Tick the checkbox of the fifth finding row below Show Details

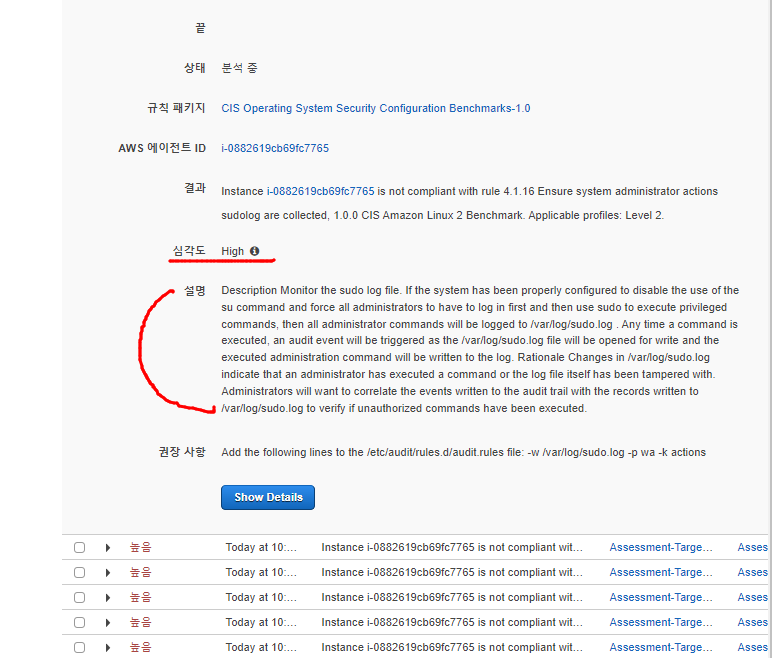click(x=79, y=648)
